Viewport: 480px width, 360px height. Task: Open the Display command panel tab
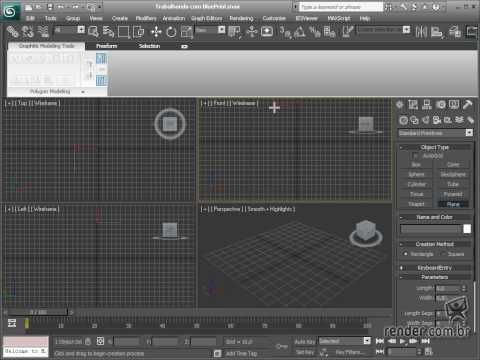pyautogui.click(x=454, y=105)
